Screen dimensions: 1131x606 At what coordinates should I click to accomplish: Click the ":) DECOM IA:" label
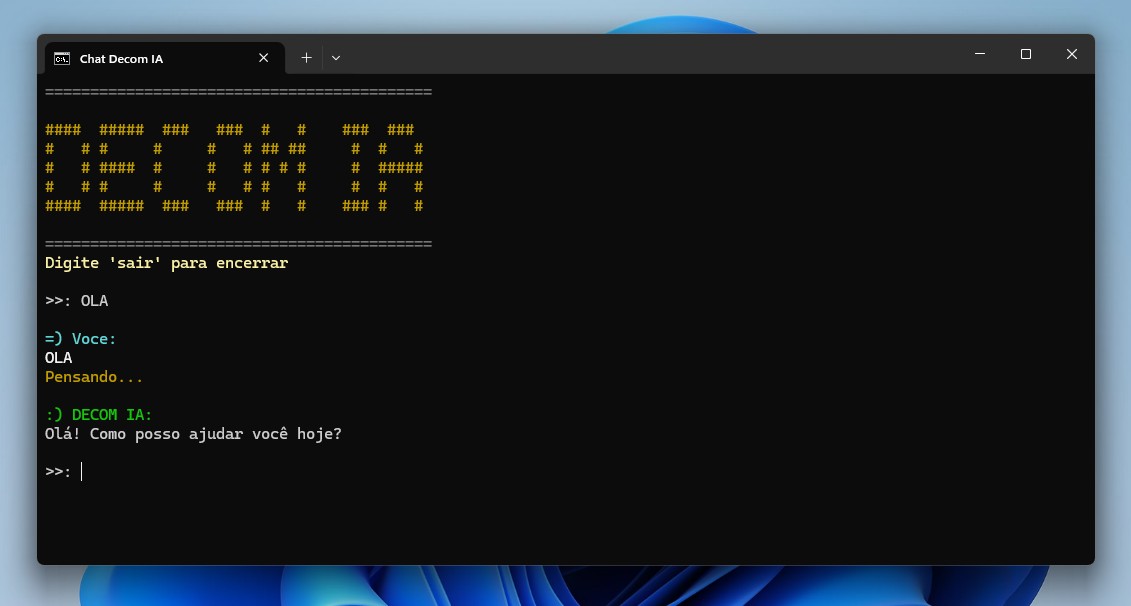(x=99, y=415)
